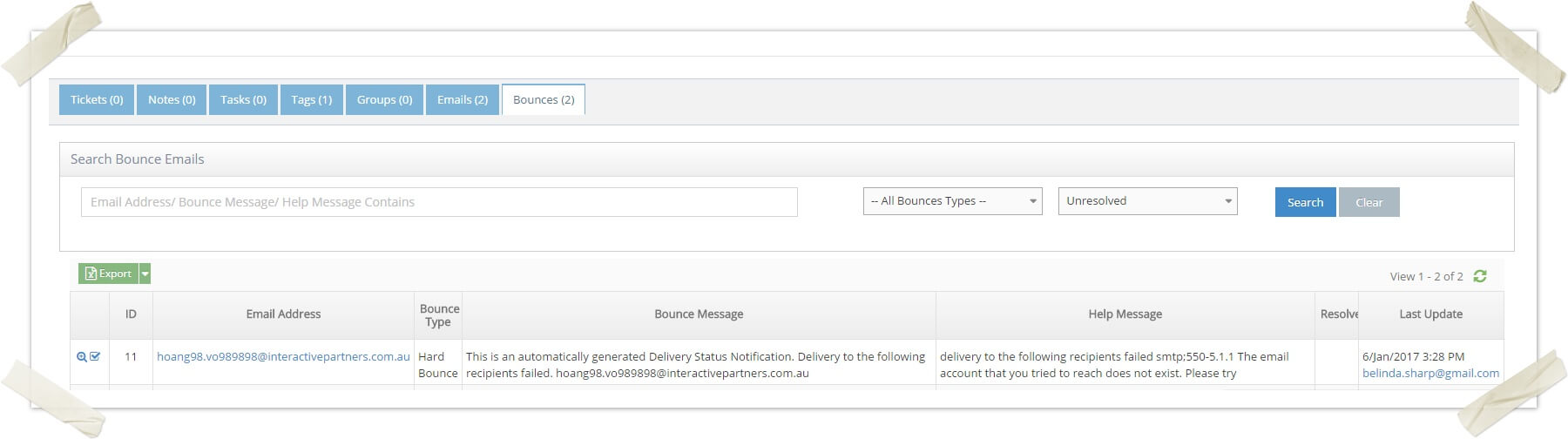Viewport: 1568px width, 439px height.
Task: Expand the All Bounces Types dropdown
Action: pos(952,201)
